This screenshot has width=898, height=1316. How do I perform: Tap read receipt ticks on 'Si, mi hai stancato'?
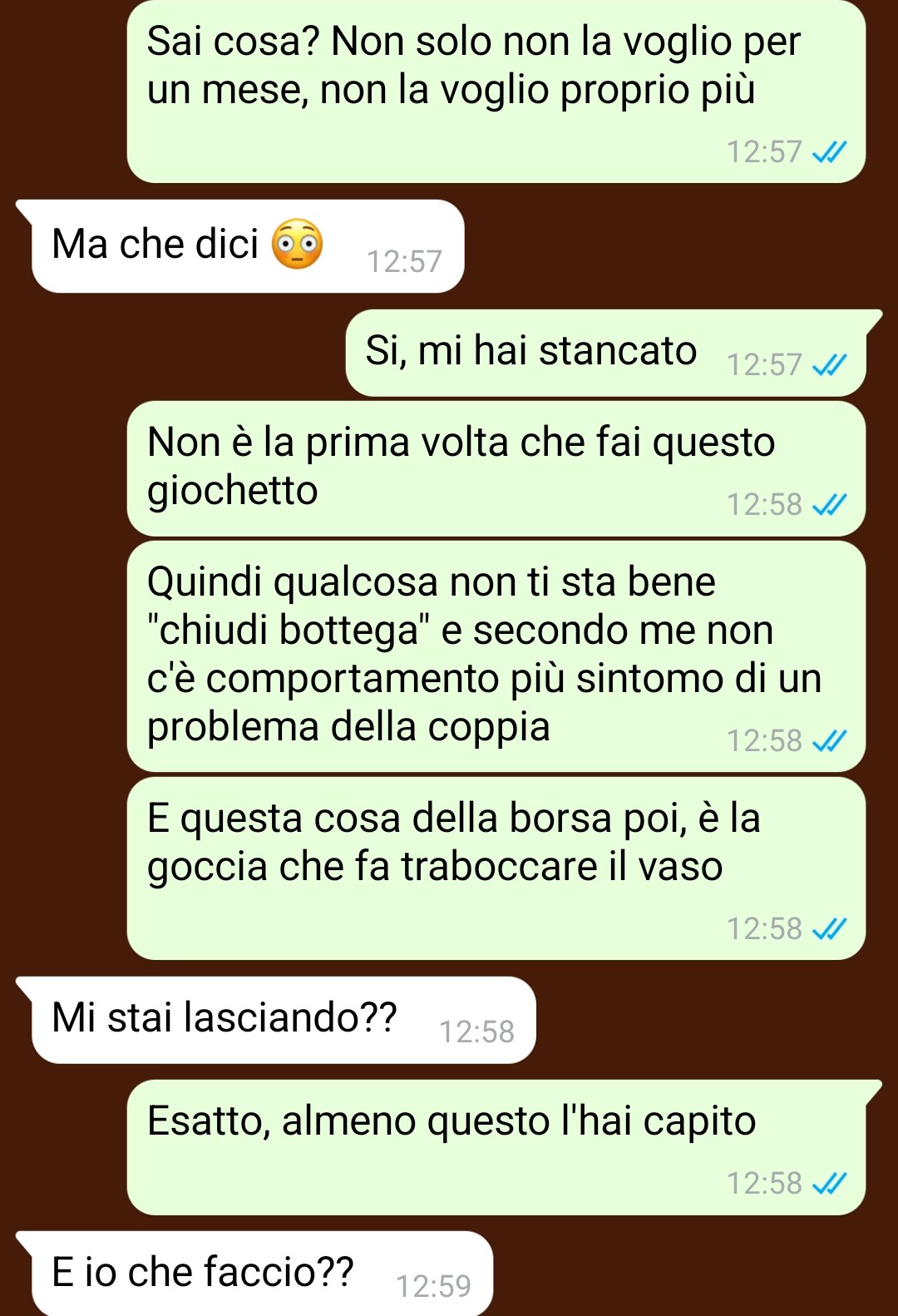(829, 364)
